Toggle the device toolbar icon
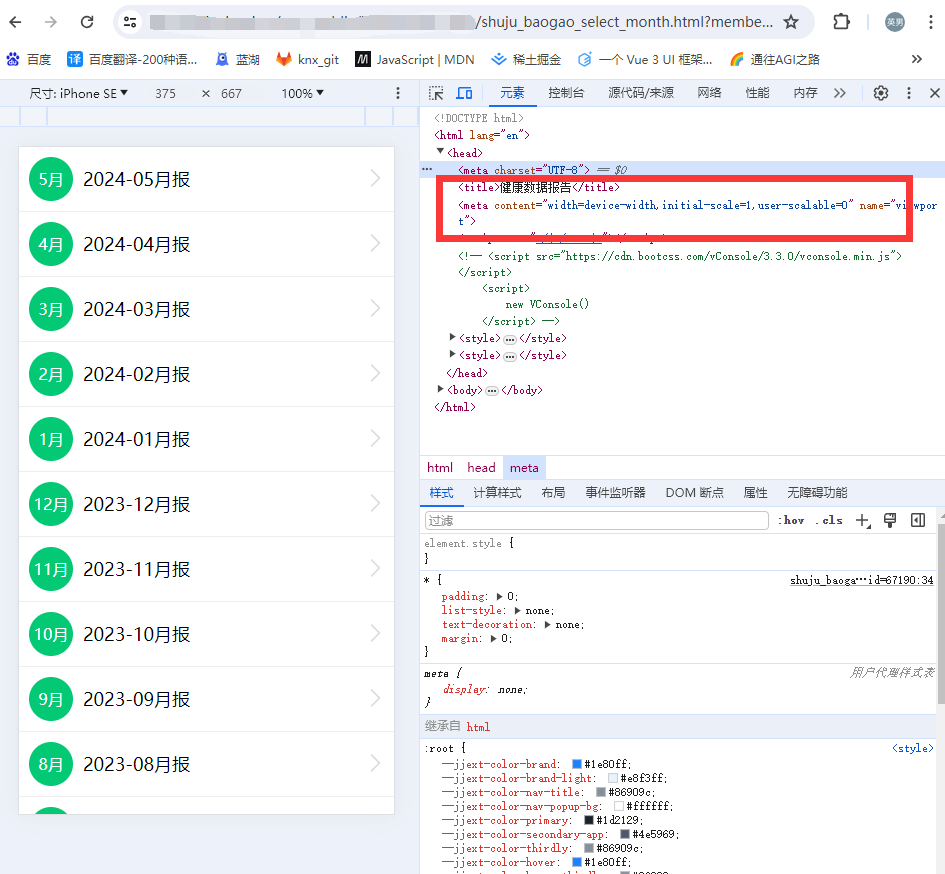Image resolution: width=945 pixels, height=874 pixels. [x=464, y=93]
